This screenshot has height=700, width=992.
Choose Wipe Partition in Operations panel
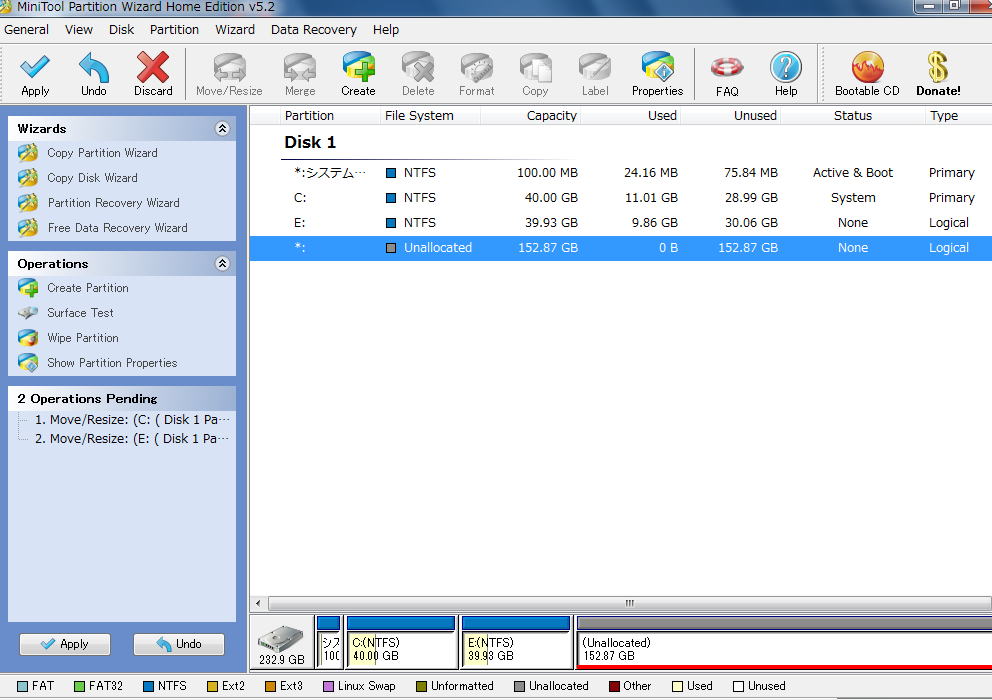[x=83, y=338]
